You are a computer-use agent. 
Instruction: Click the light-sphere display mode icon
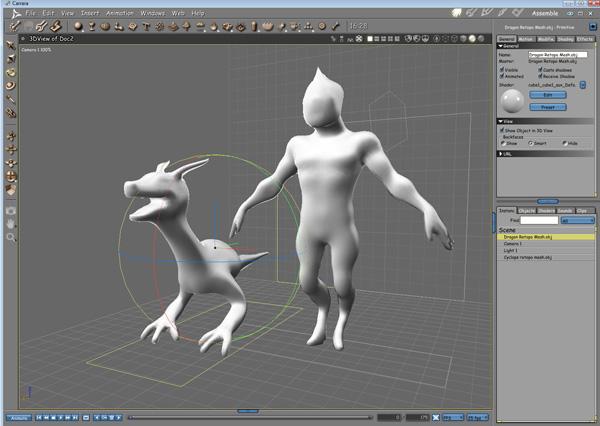click(x=472, y=39)
